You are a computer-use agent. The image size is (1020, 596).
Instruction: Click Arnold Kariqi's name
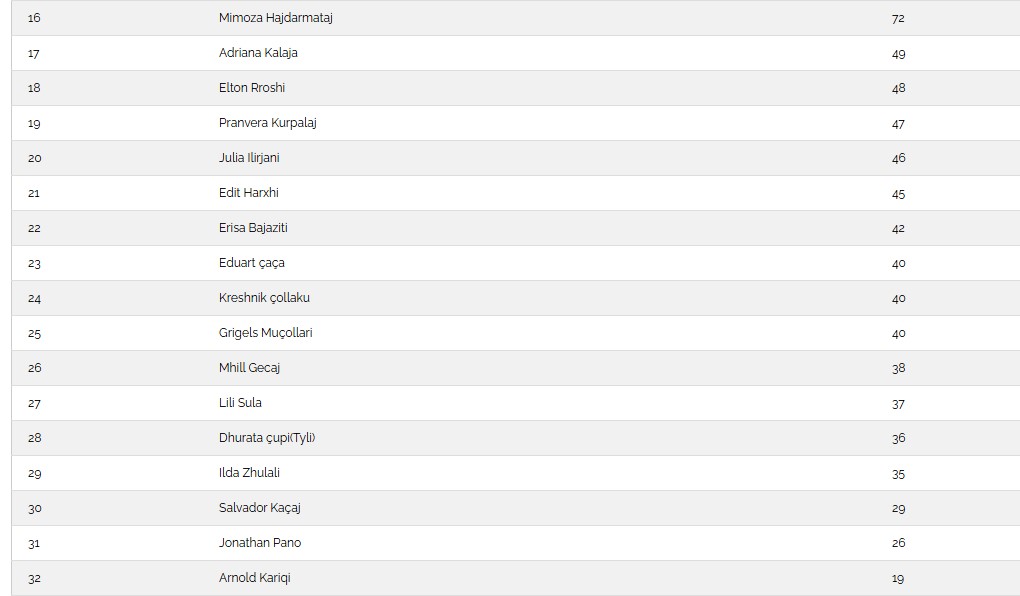tap(255, 578)
